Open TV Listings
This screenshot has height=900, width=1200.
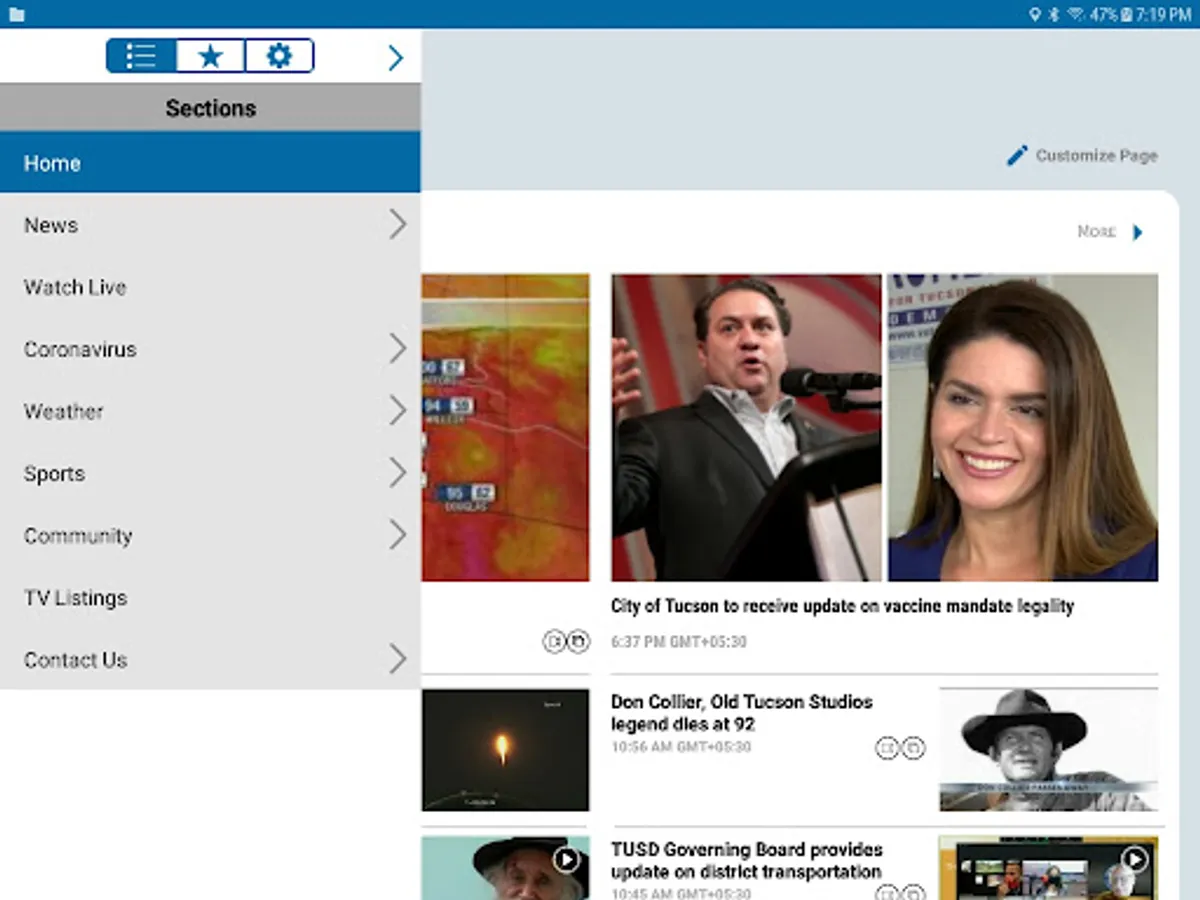[210, 597]
